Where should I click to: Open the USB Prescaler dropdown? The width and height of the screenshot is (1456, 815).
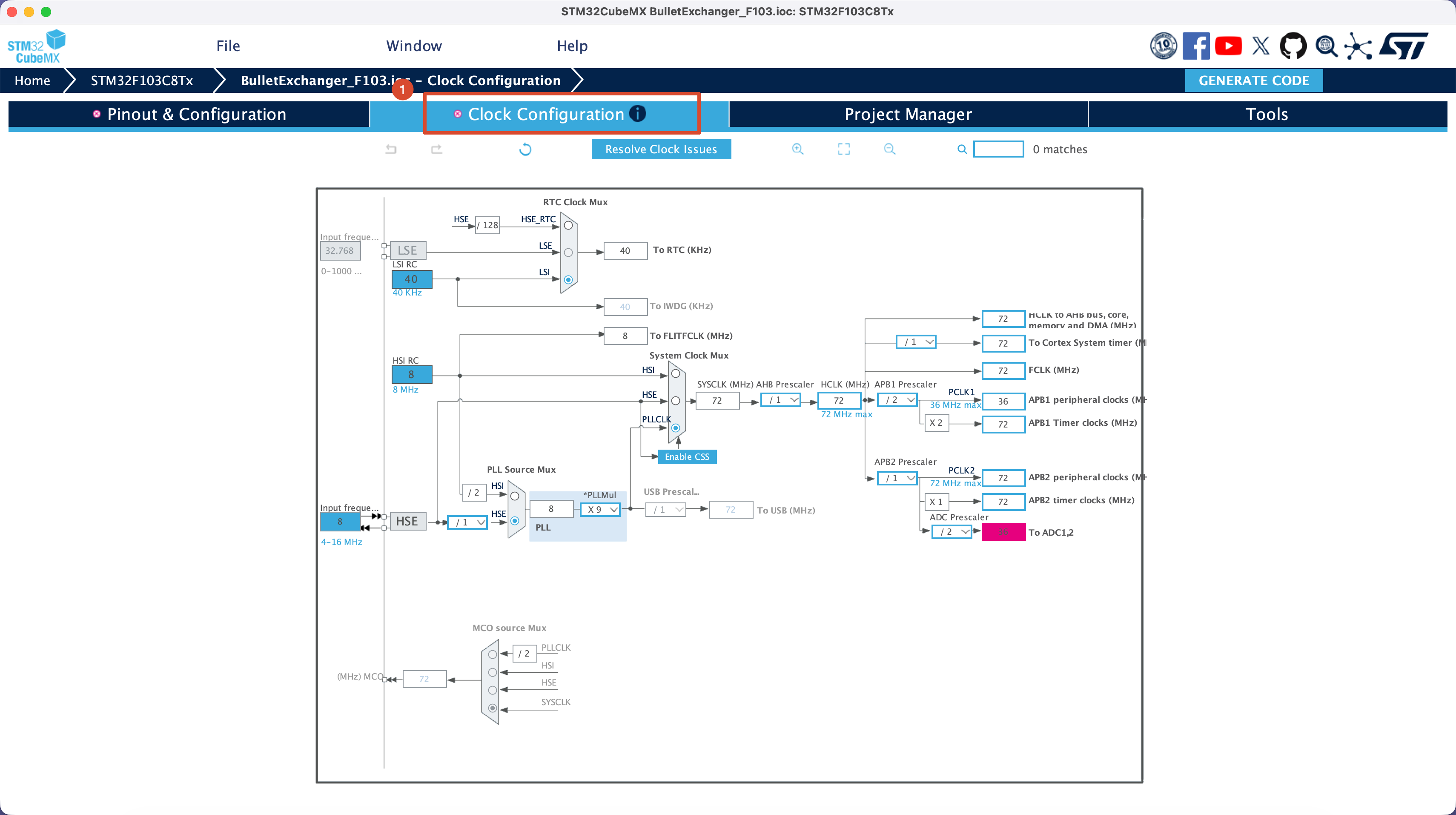(x=665, y=510)
